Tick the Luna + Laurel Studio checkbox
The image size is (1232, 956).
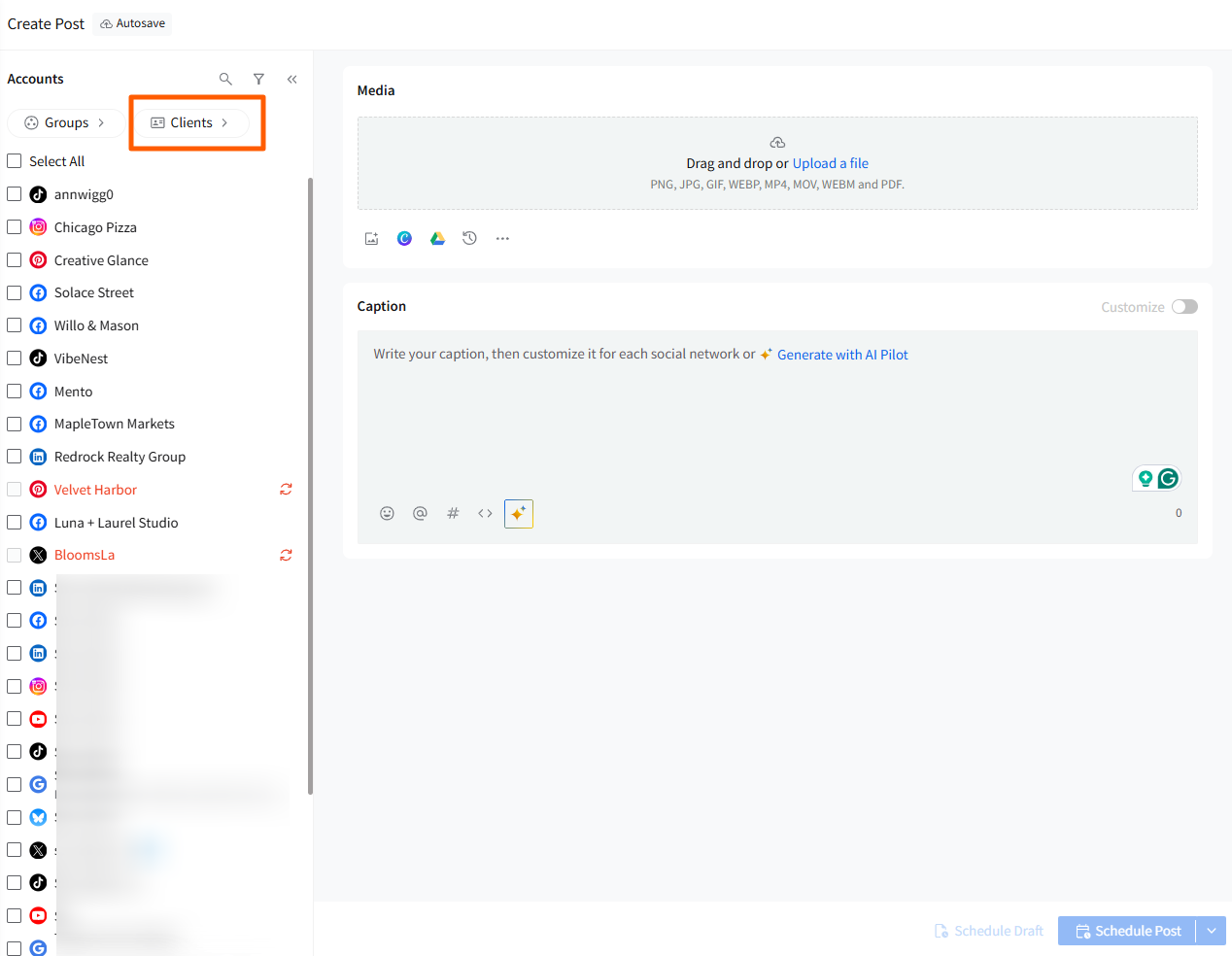(x=15, y=523)
